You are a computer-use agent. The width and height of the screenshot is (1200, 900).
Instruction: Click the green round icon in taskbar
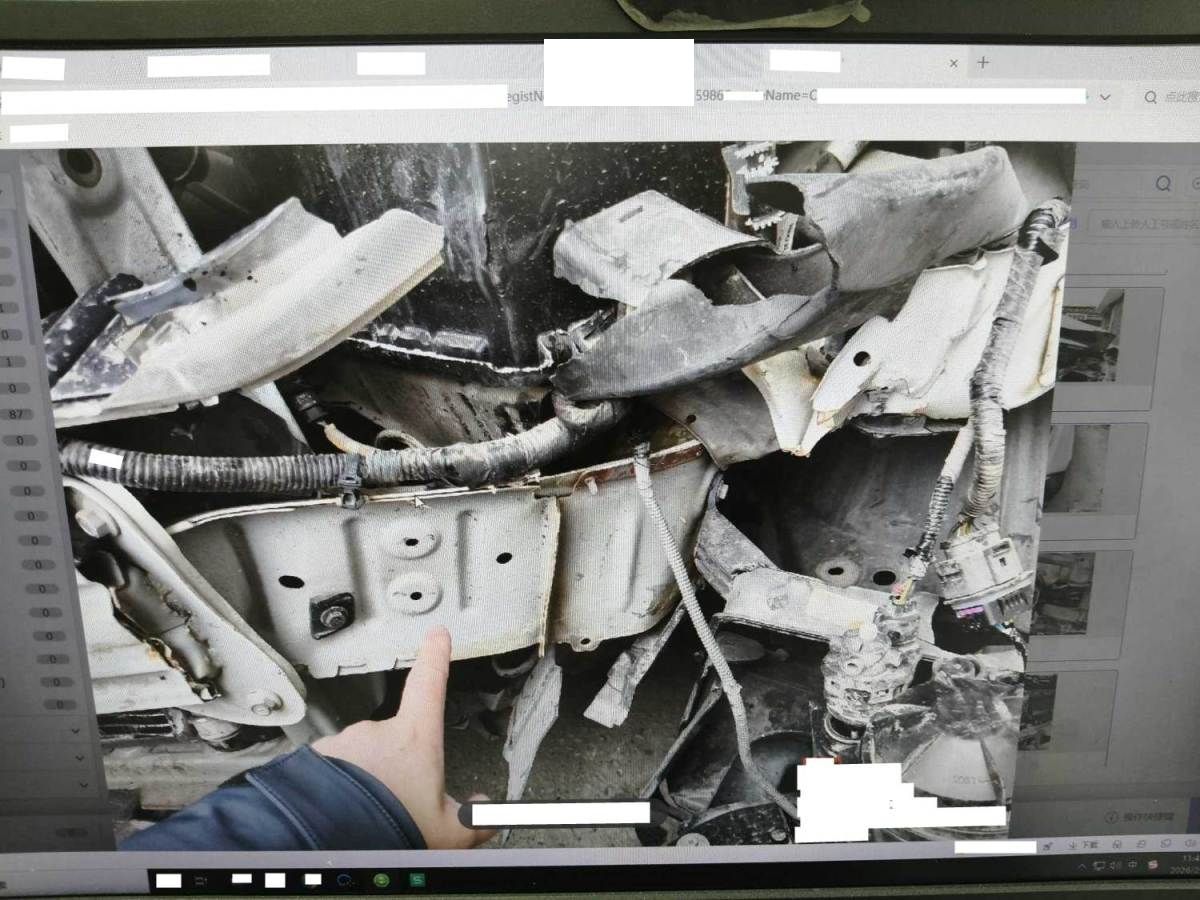coord(381,880)
